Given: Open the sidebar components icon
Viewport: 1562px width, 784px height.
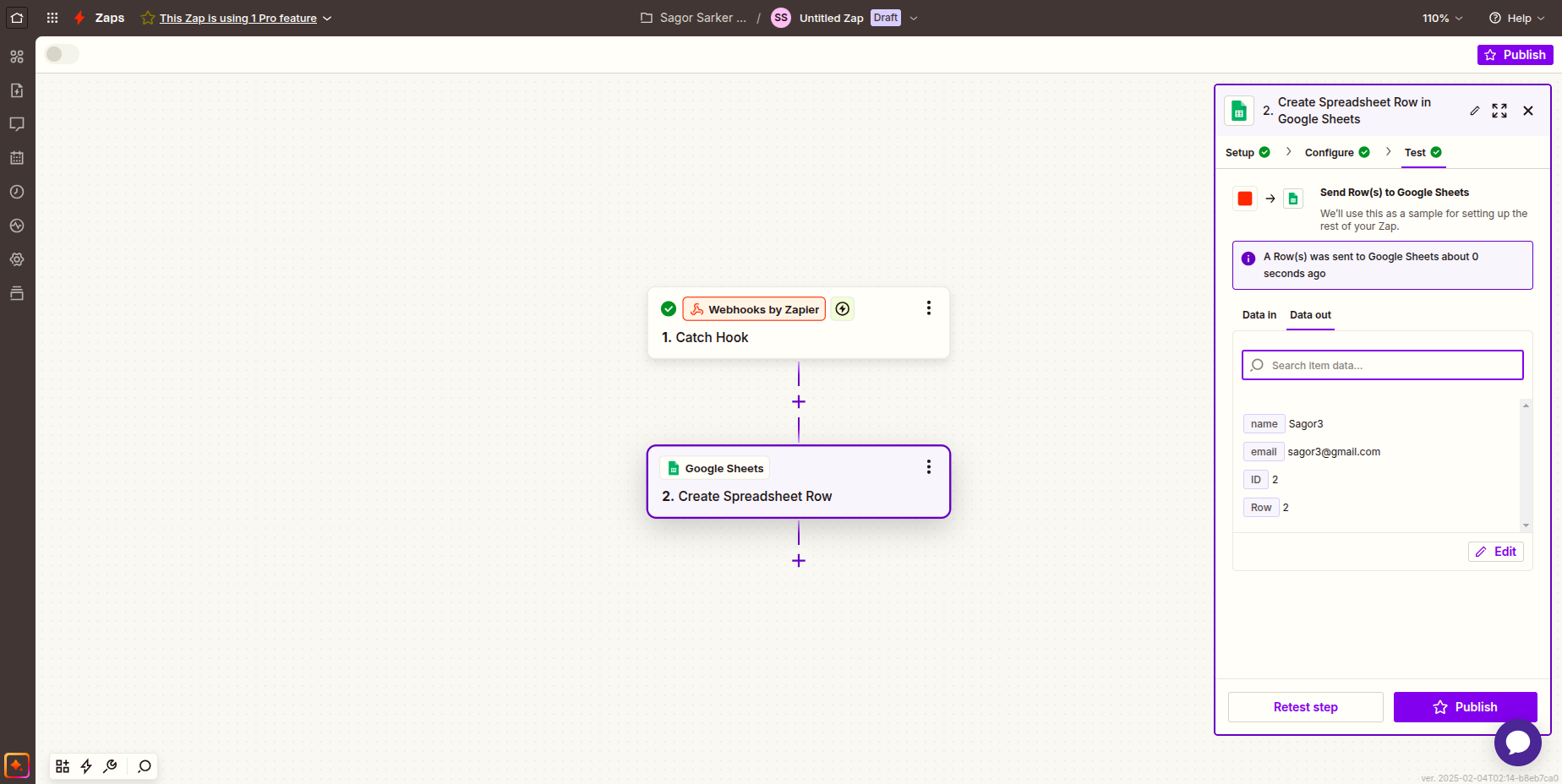Looking at the screenshot, I should [x=17, y=57].
